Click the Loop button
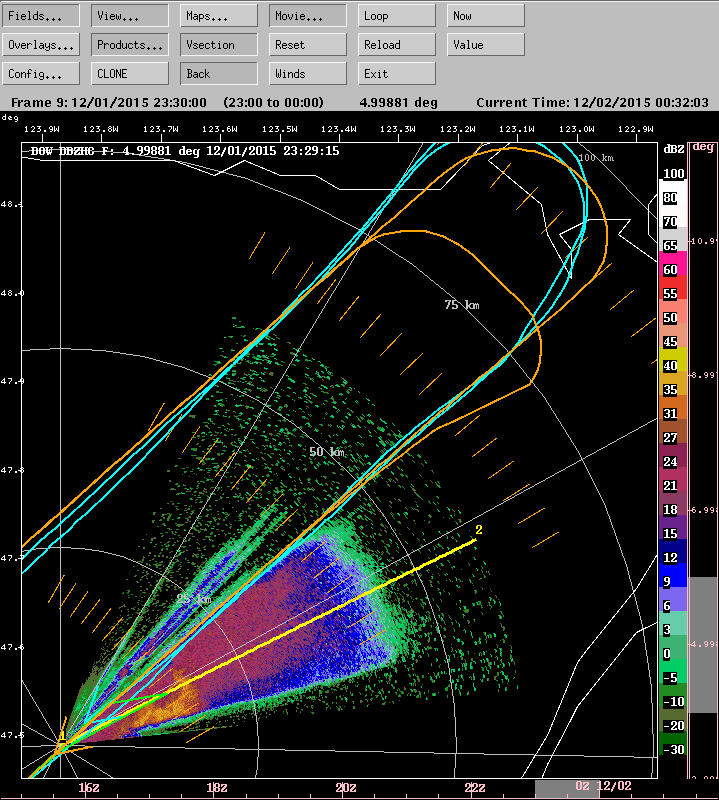Image resolution: width=719 pixels, height=800 pixels. pyautogui.click(x=396, y=16)
